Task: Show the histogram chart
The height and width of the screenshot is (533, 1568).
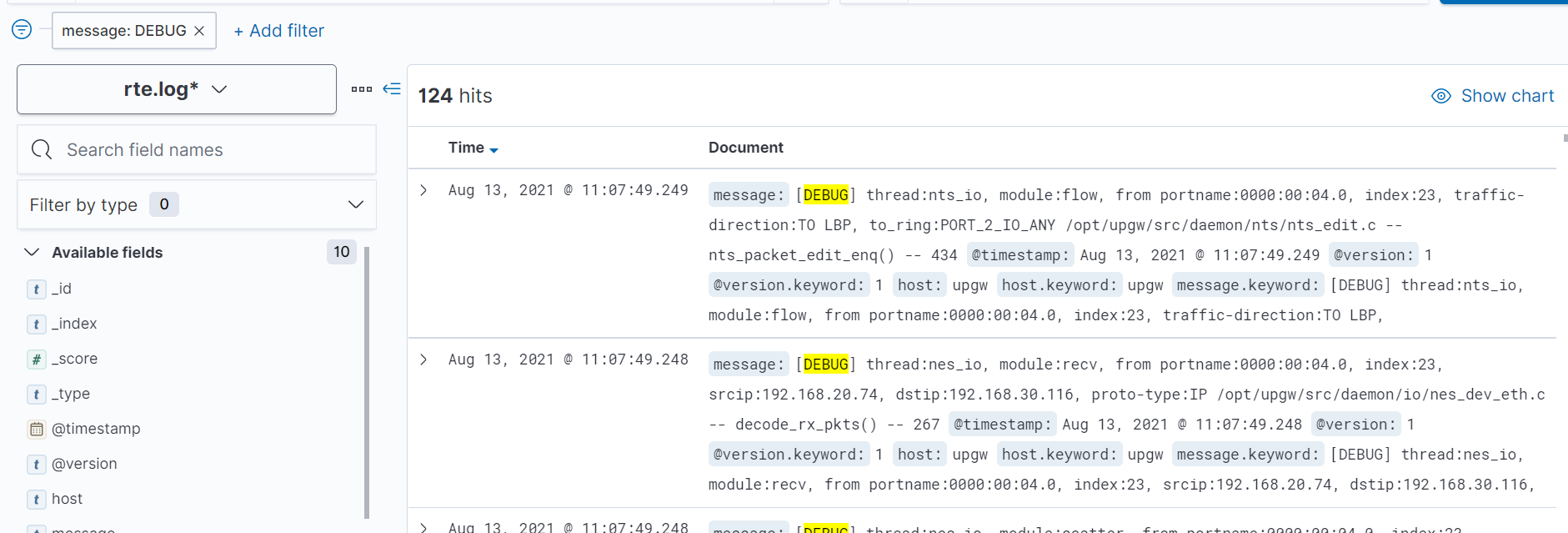Action: (1492, 96)
